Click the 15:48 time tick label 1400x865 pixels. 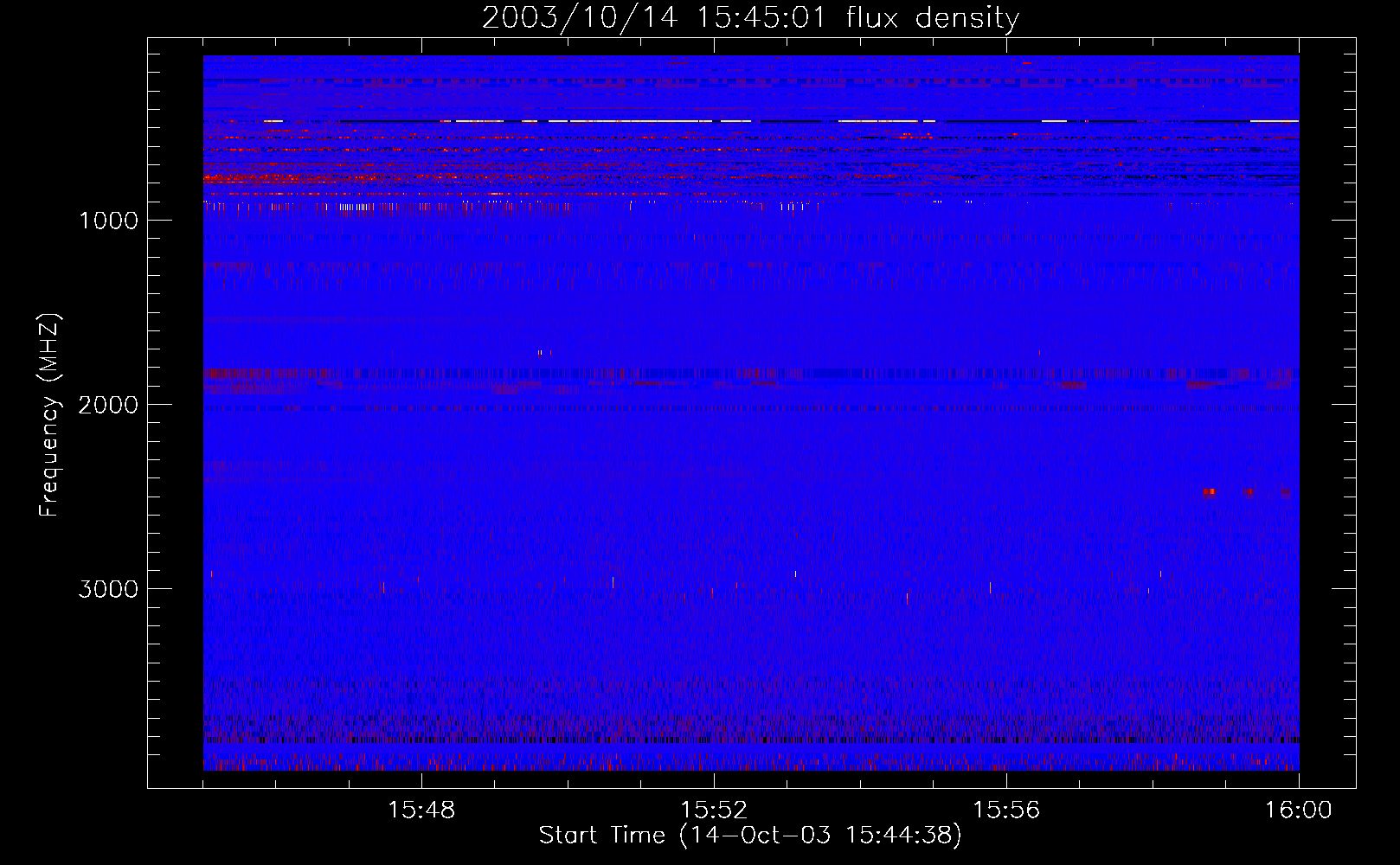[421, 811]
